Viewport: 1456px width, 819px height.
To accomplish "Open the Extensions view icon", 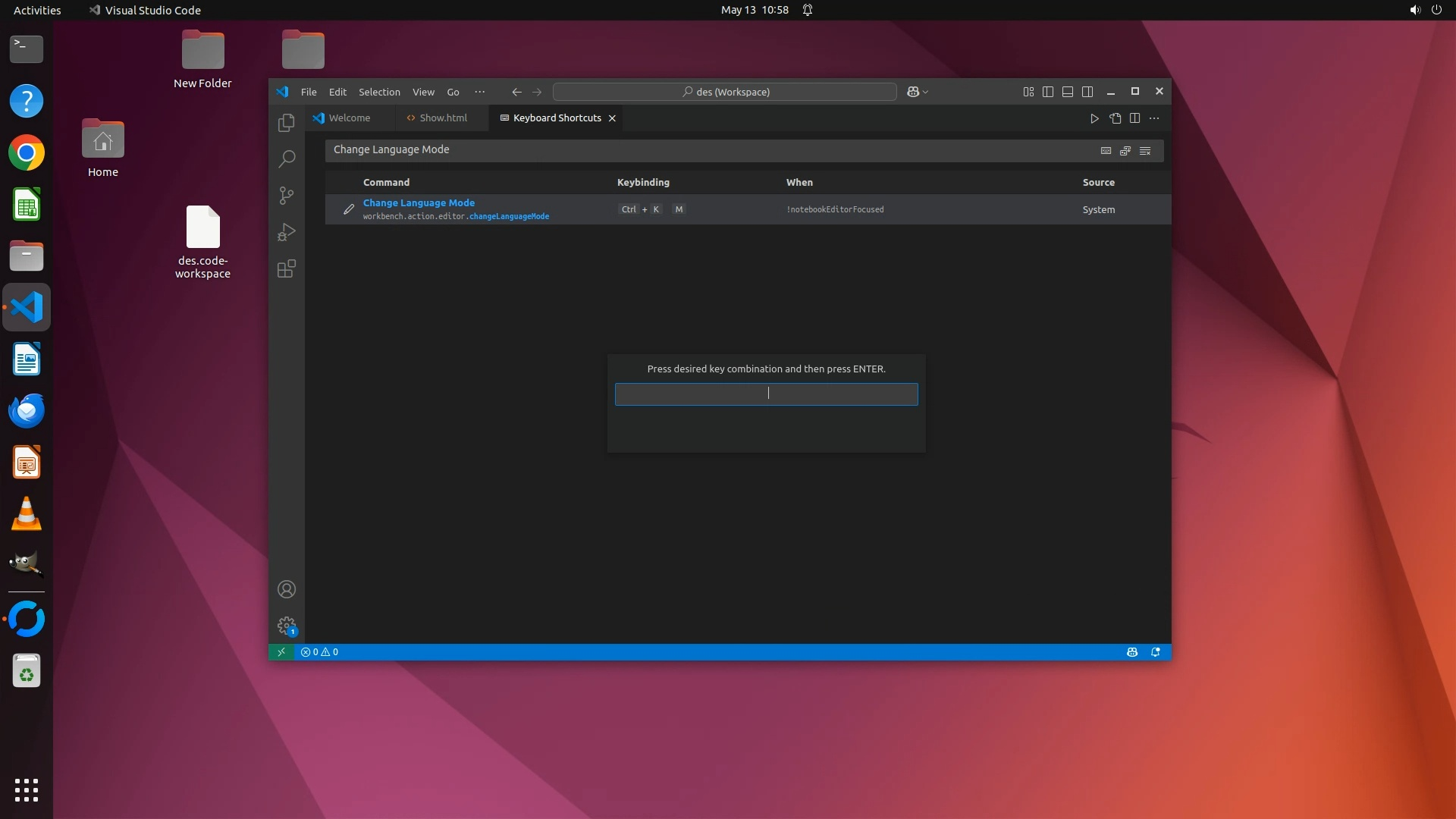I will (286, 268).
